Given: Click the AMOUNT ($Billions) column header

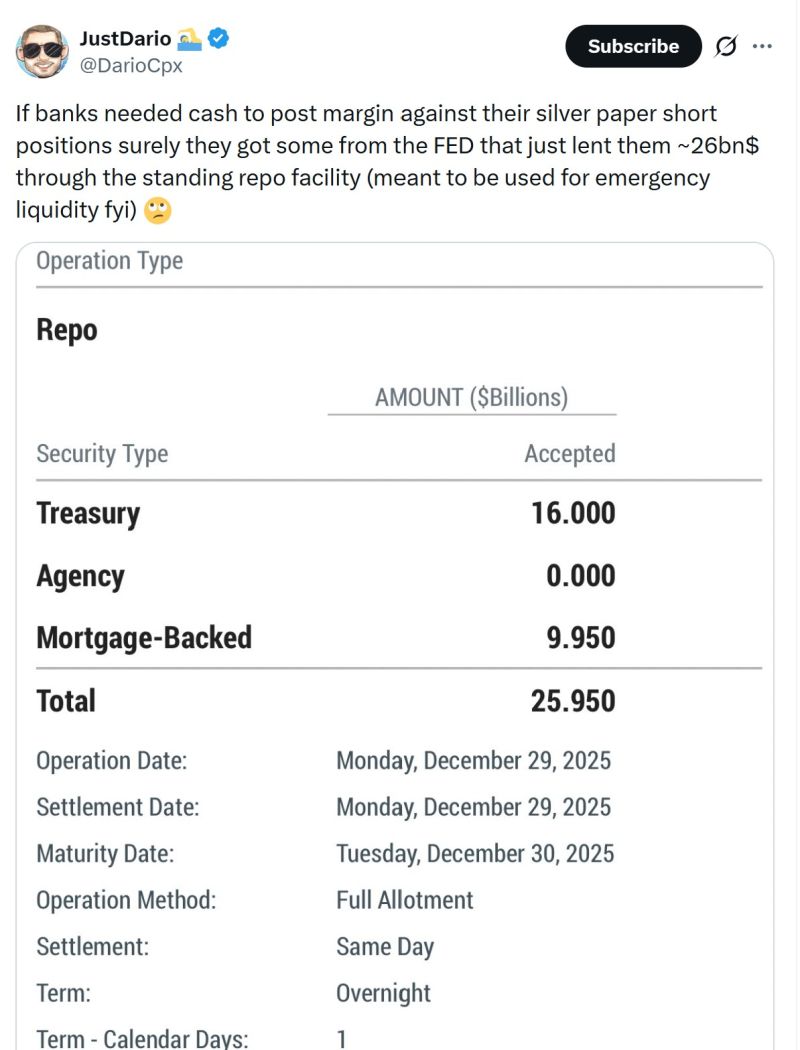Looking at the screenshot, I should [x=470, y=396].
